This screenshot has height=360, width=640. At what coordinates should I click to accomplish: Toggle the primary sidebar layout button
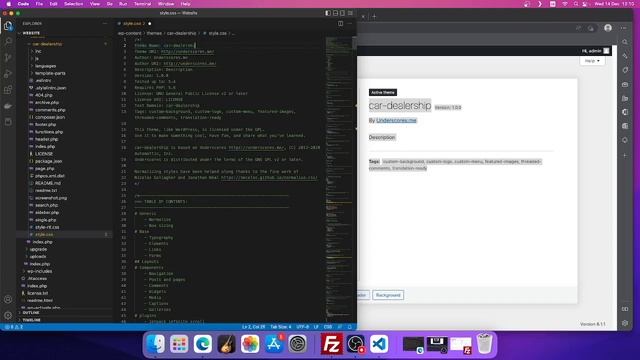(x=328, y=13)
